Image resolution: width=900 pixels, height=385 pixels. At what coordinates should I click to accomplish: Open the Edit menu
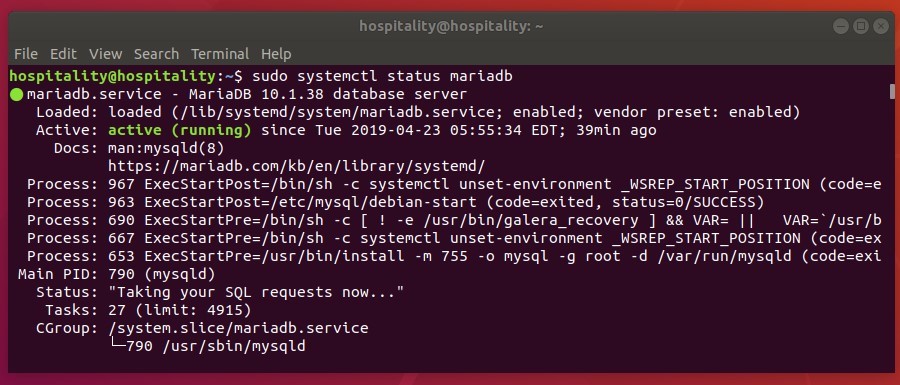click(63, 54)
